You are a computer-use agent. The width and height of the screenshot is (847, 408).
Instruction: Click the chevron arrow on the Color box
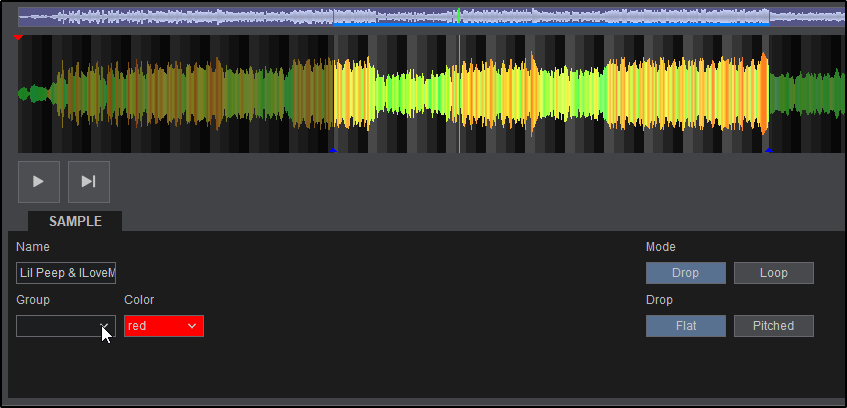pos(193,326)
